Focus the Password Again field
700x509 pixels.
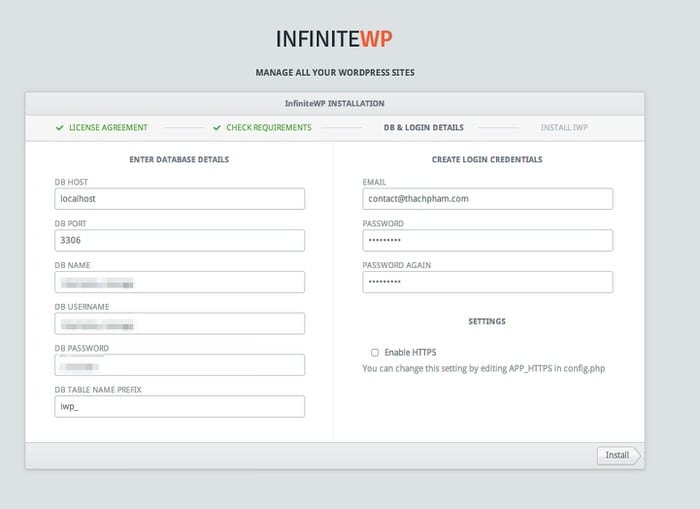click(x=488, y=282)
